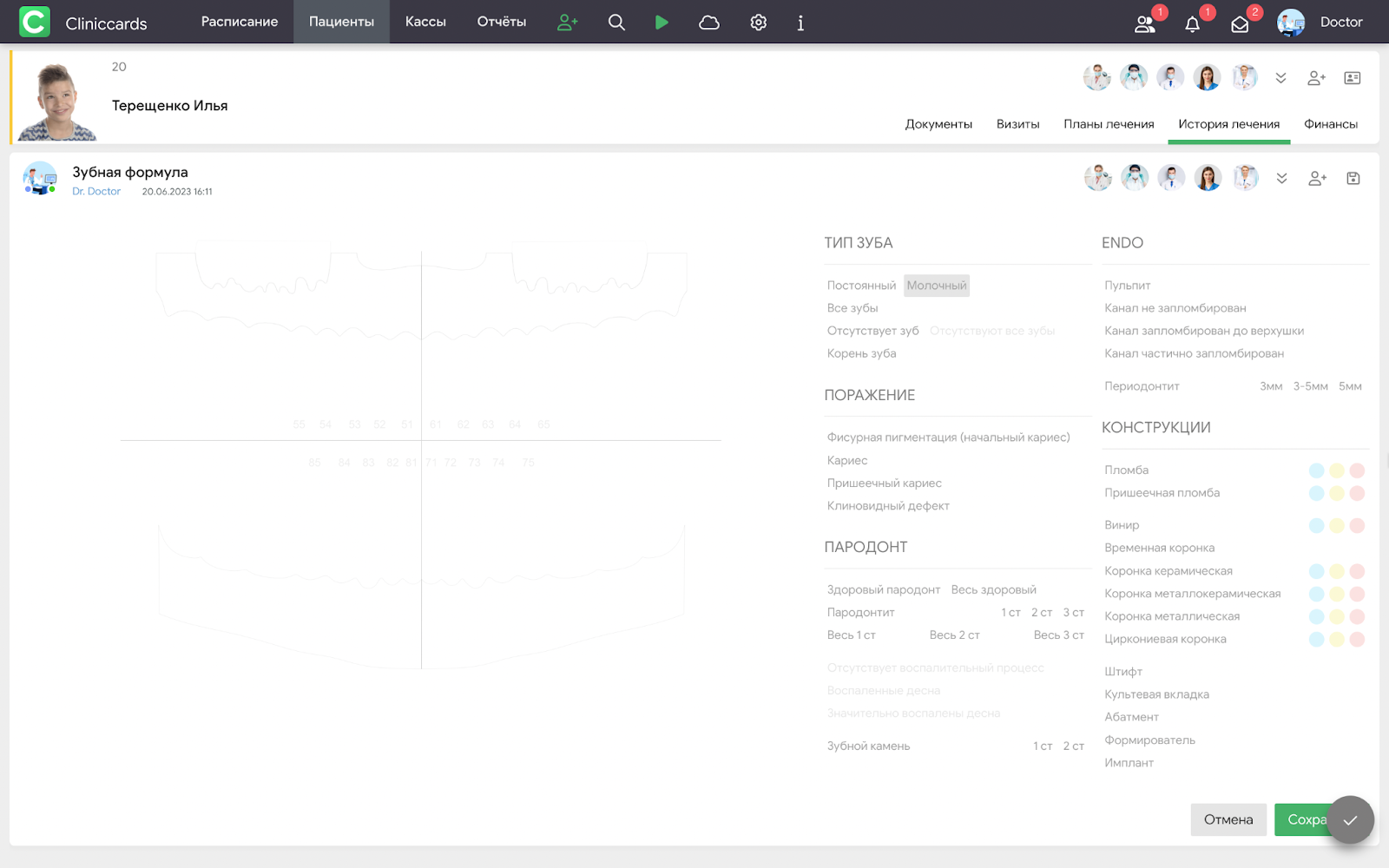
Task: Expand doctors list chevron in Зубная формула
Action: pyautogui.click(x=1281, y=178)
